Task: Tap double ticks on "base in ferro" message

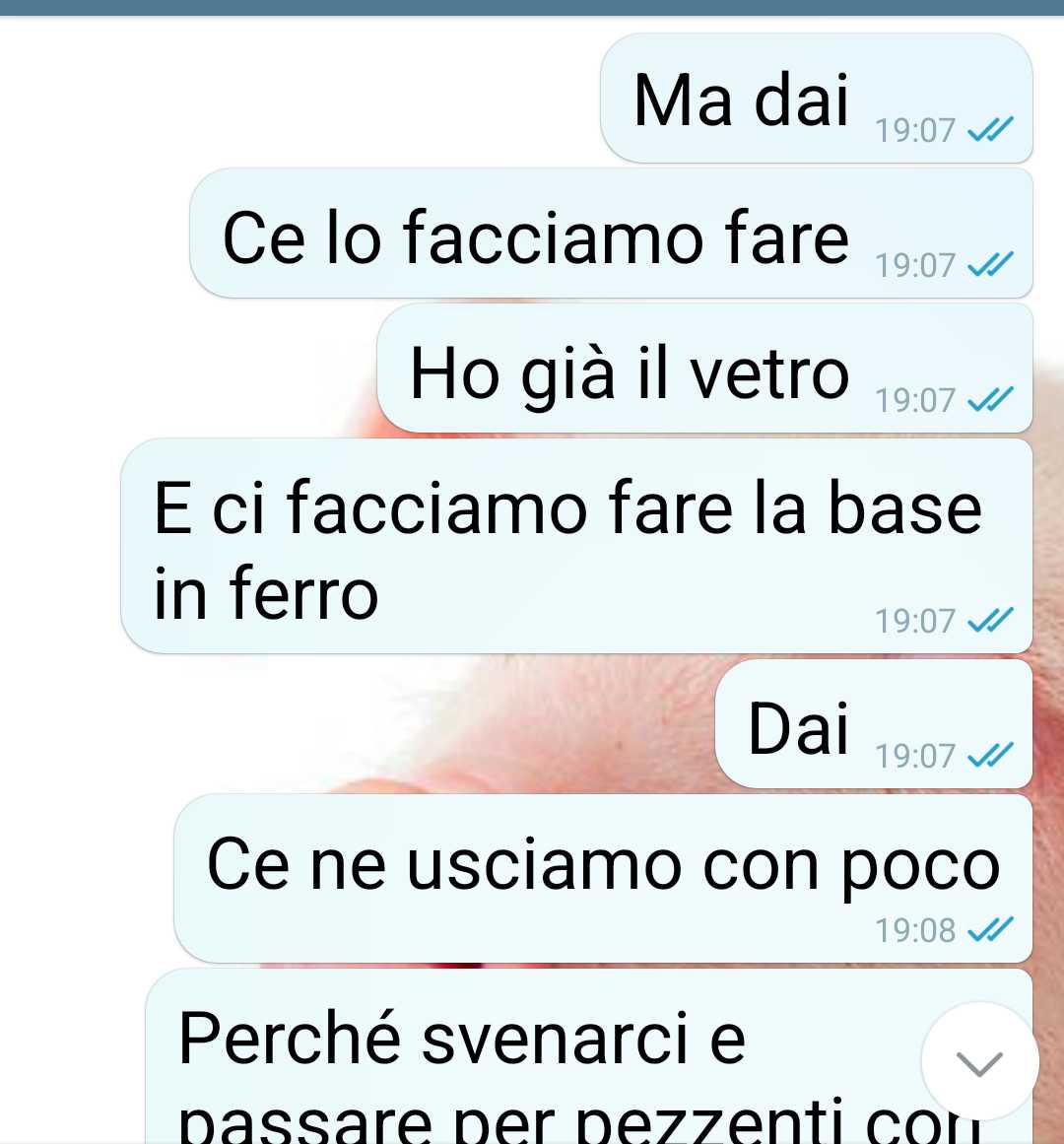Action: pyautogui.click(x=990, y=620)
